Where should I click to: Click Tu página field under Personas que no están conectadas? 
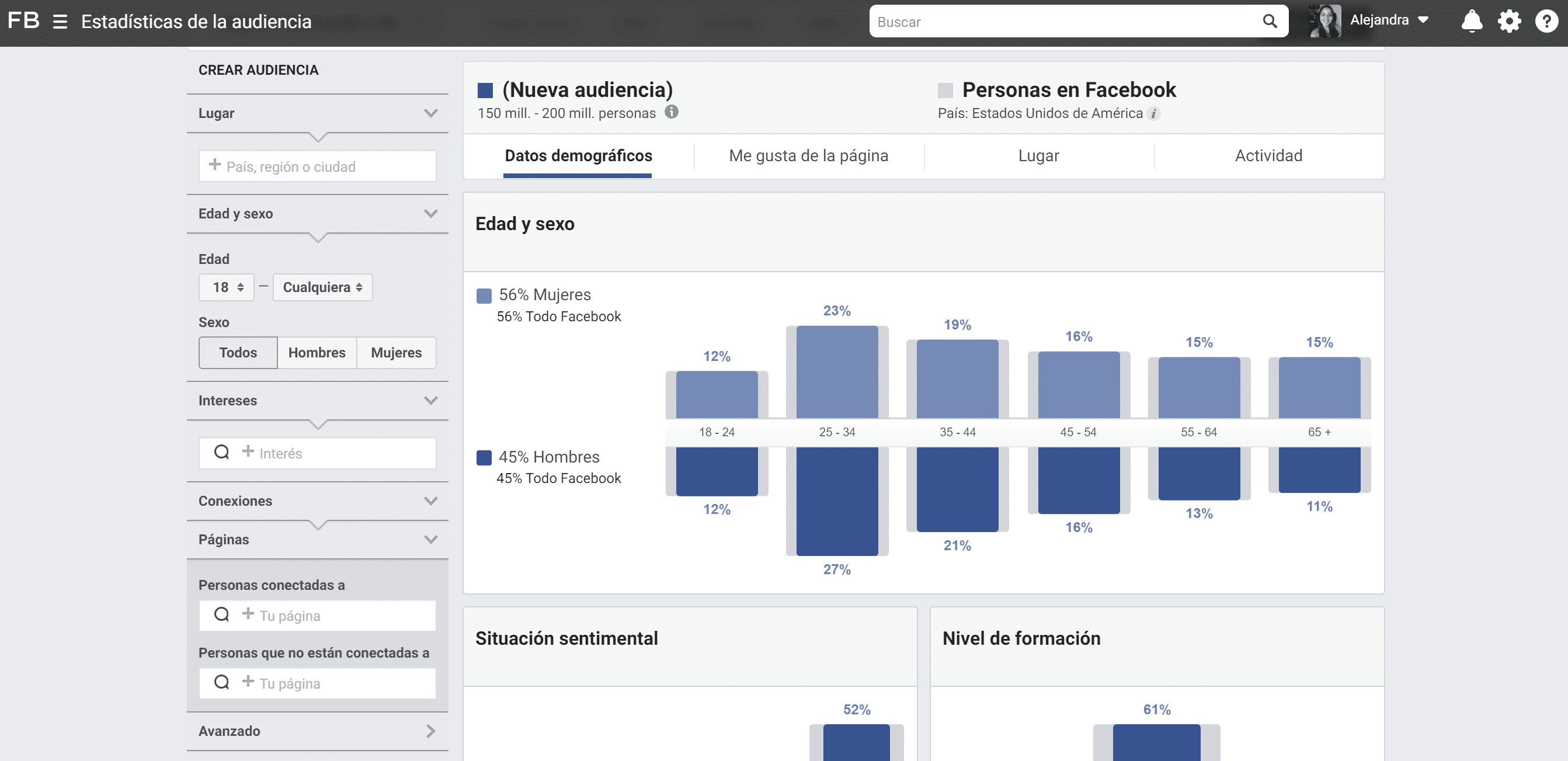click(317, 683)
